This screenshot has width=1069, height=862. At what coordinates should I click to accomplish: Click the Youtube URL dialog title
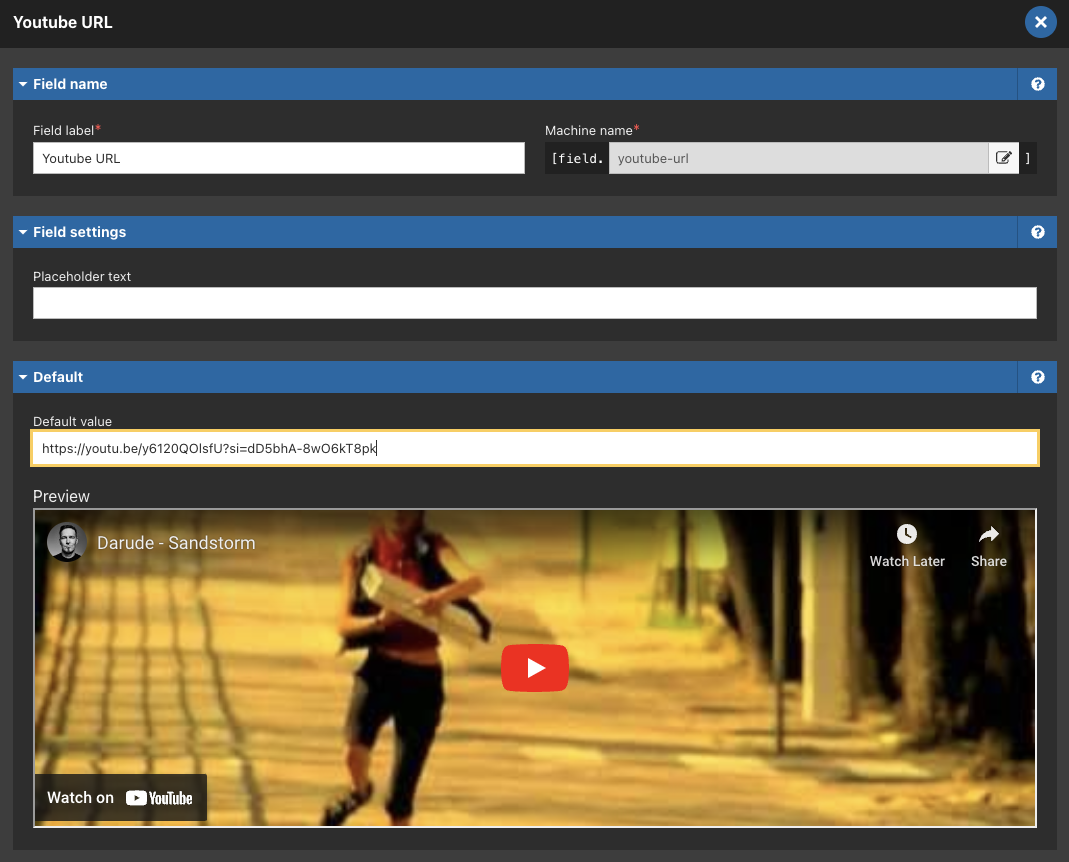coord(63,23)
